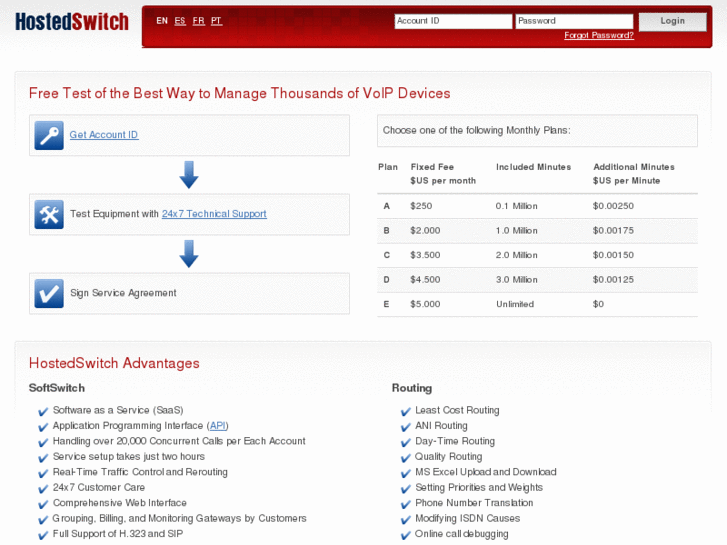727x545 pixels.
Task: Switch language to ES
Action: (x=180, y=21)
